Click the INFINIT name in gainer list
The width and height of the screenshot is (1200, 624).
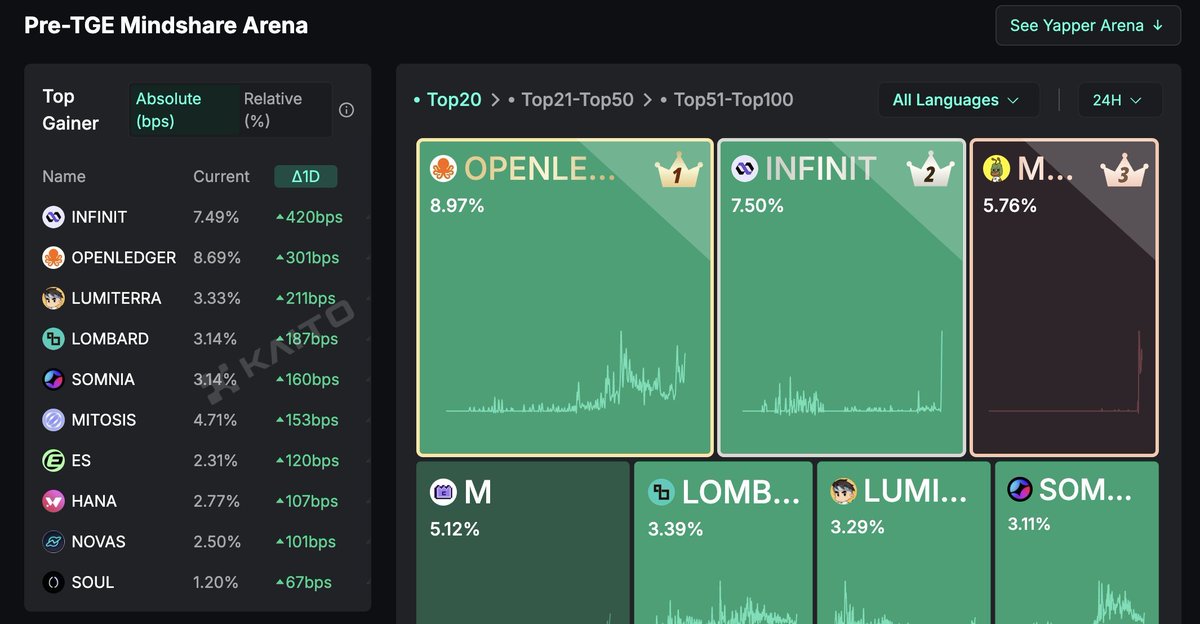[x=99, y=217]
